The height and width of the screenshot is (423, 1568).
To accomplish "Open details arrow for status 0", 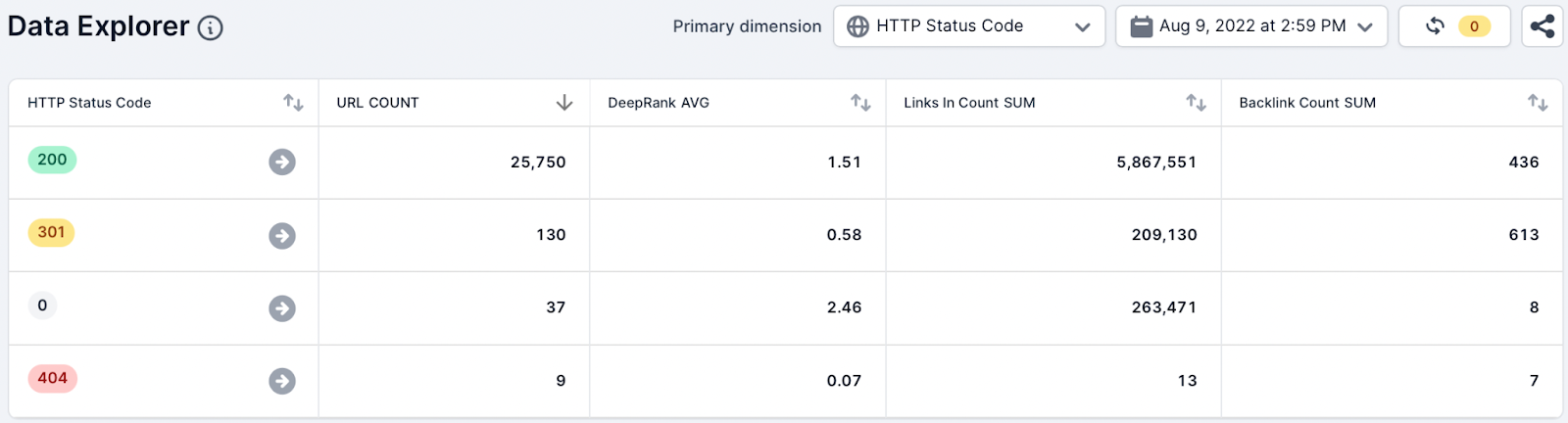I will coord(282,308).
